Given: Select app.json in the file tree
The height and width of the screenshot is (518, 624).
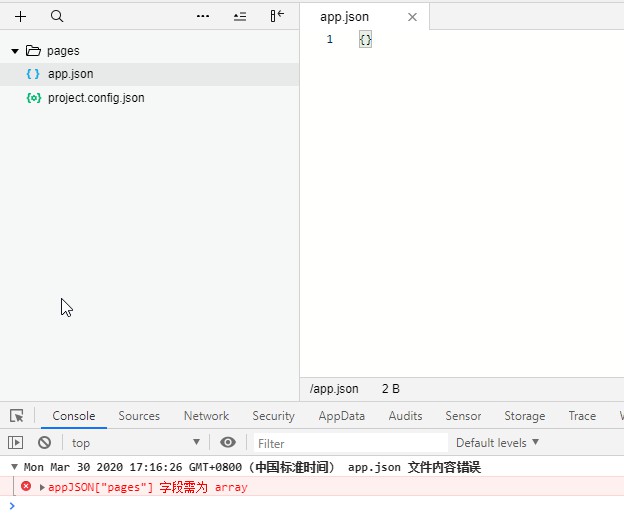Looking at the screenshot, I should tap(149, 74).
